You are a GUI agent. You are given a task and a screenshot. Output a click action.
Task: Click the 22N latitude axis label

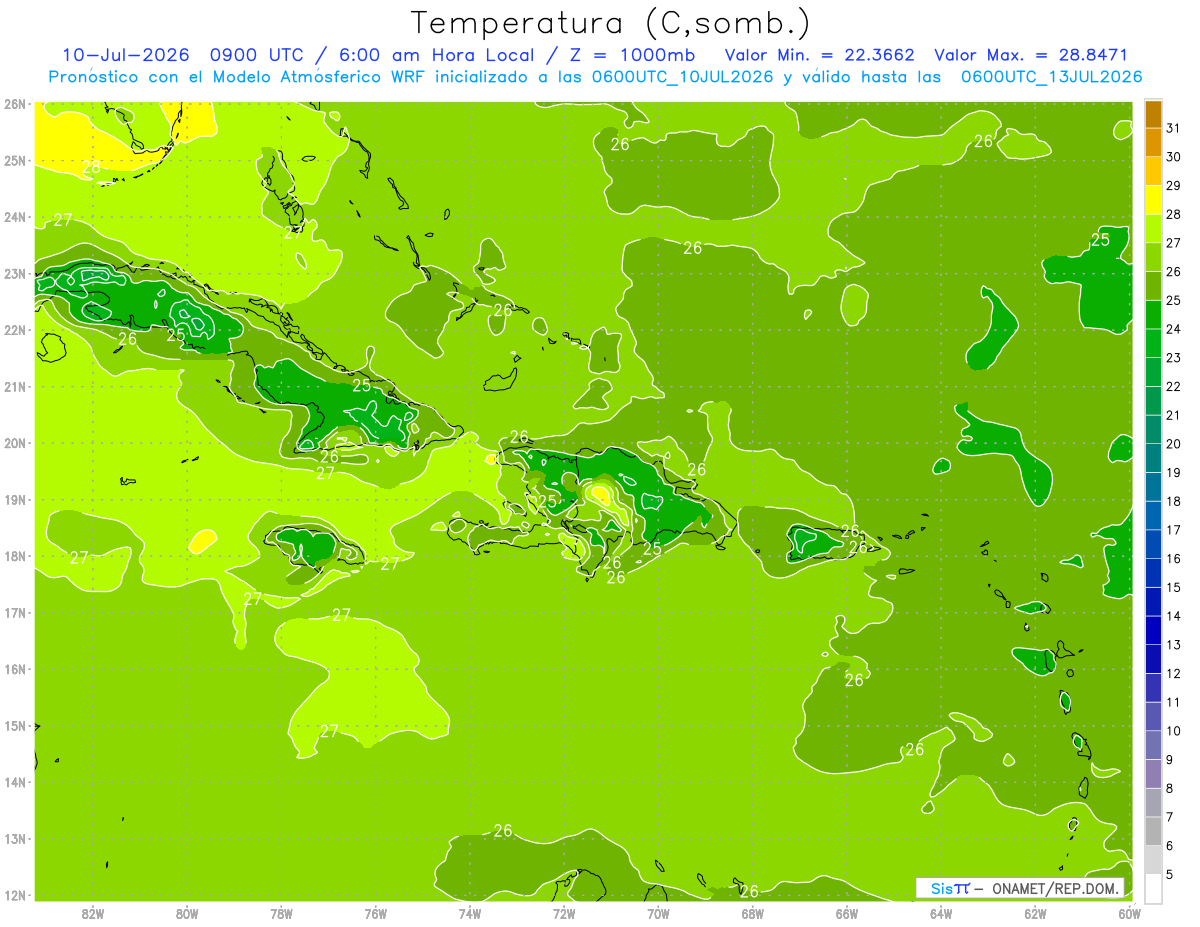point(14,330)
